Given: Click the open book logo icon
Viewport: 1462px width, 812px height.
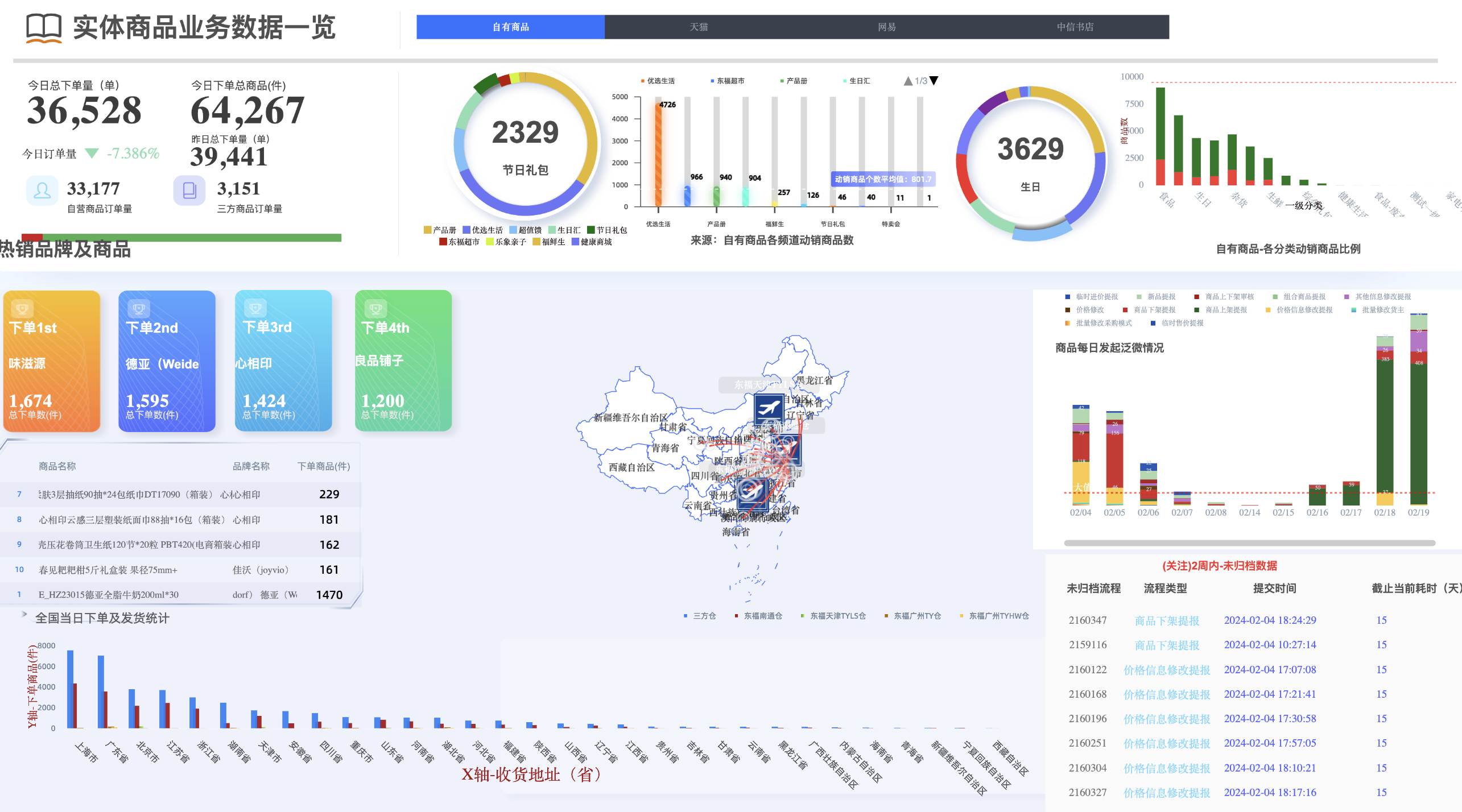Looking at the screenshot, I should (x=44, y=28).
